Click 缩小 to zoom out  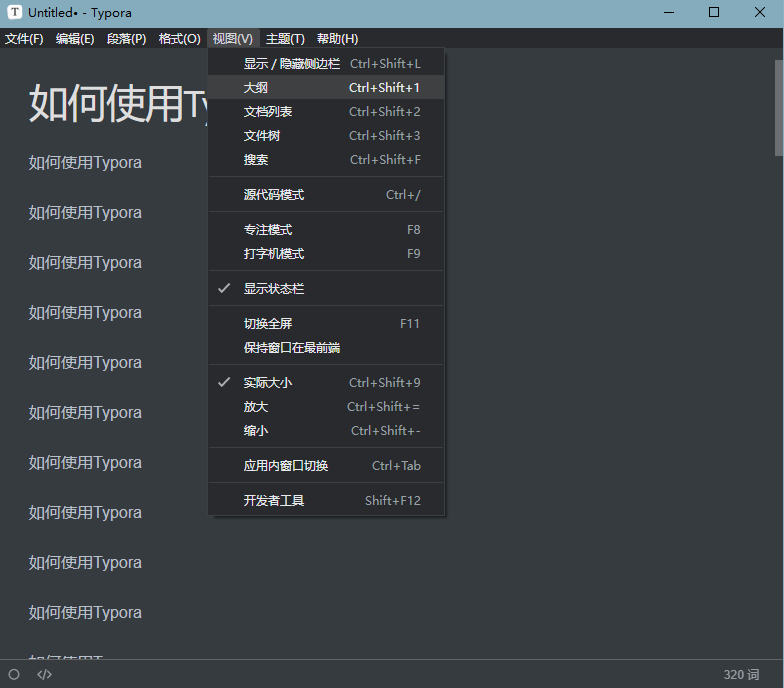coord(326,430)
